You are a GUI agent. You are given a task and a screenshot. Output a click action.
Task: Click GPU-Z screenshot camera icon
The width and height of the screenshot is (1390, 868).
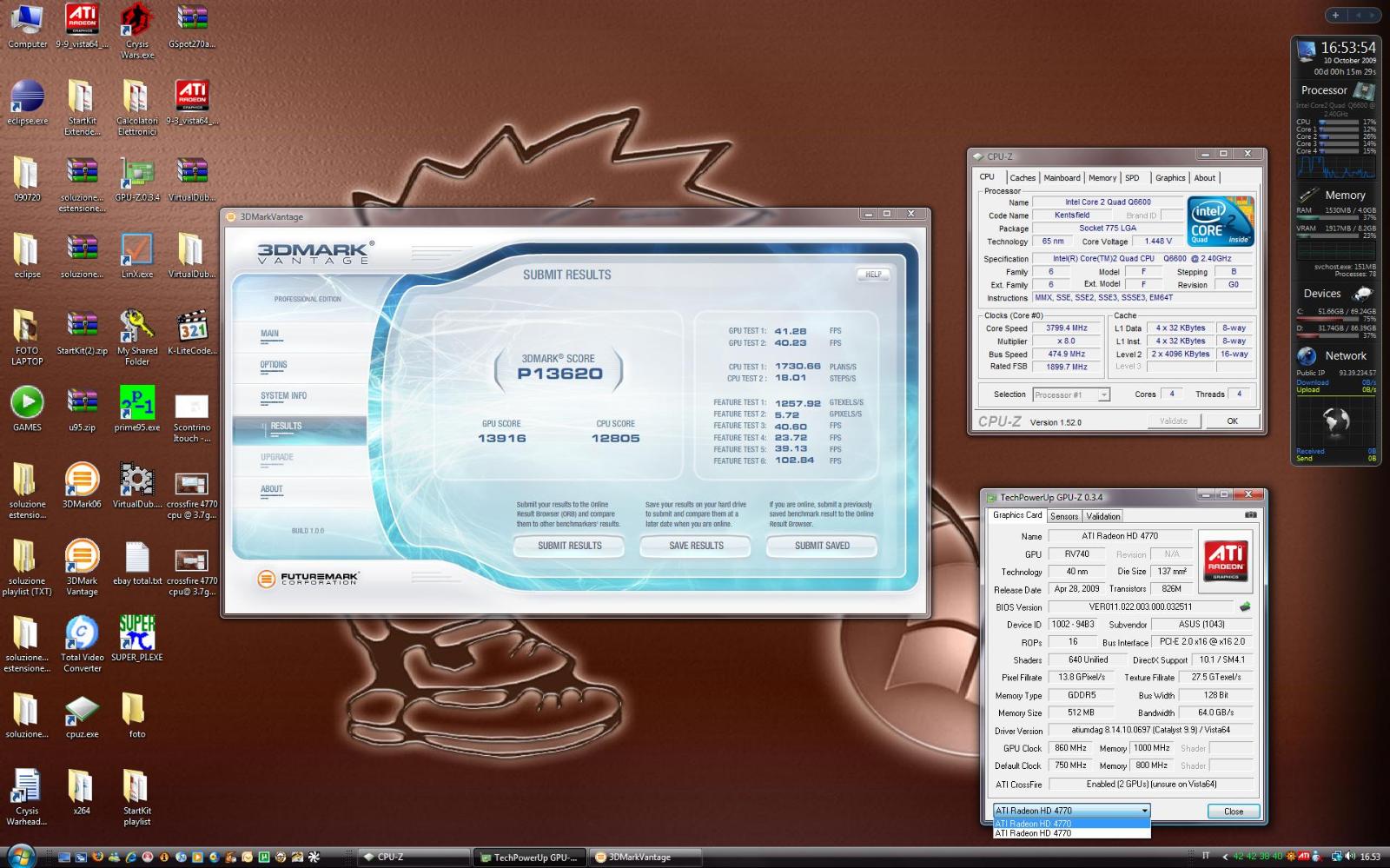(x=1250, y=515)
